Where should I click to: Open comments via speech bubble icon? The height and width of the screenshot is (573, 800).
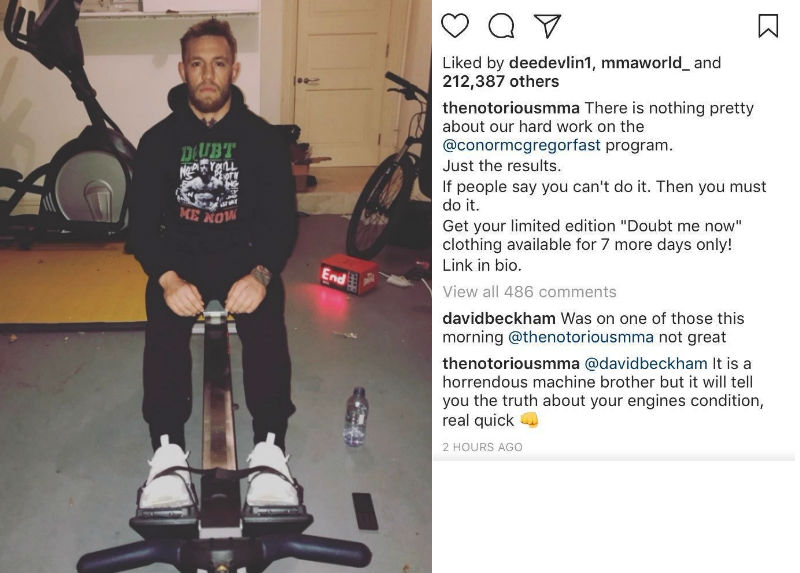(x=501, y=26)
